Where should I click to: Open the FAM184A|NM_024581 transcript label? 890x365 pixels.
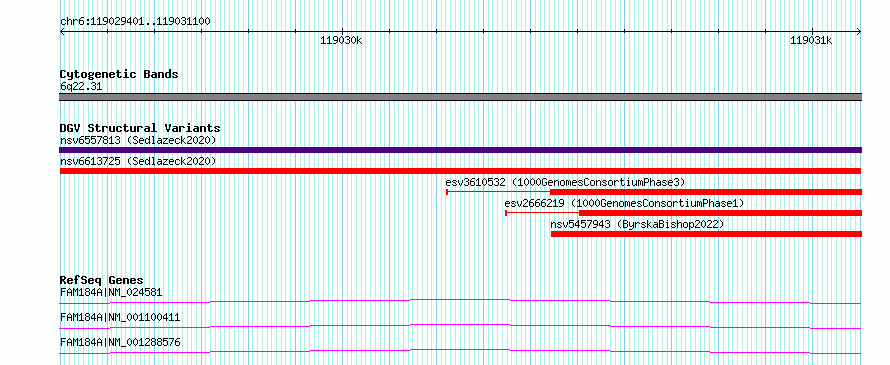111,292
